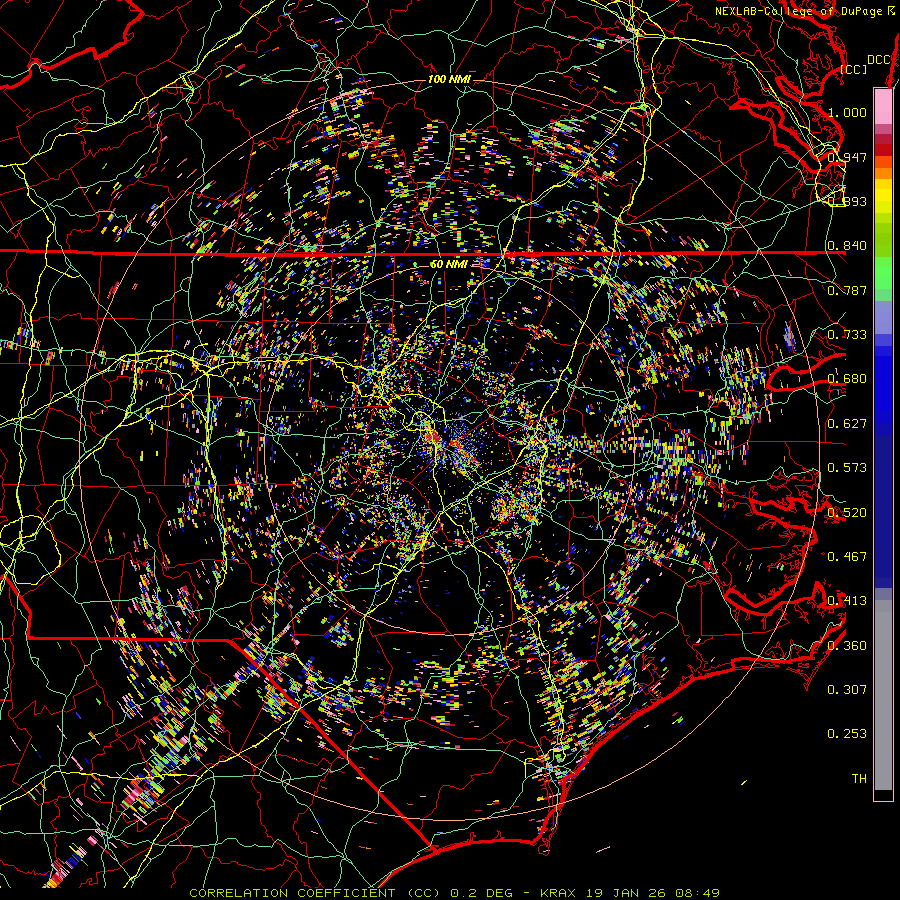Select the 0.253 scale value

(847, 734)
